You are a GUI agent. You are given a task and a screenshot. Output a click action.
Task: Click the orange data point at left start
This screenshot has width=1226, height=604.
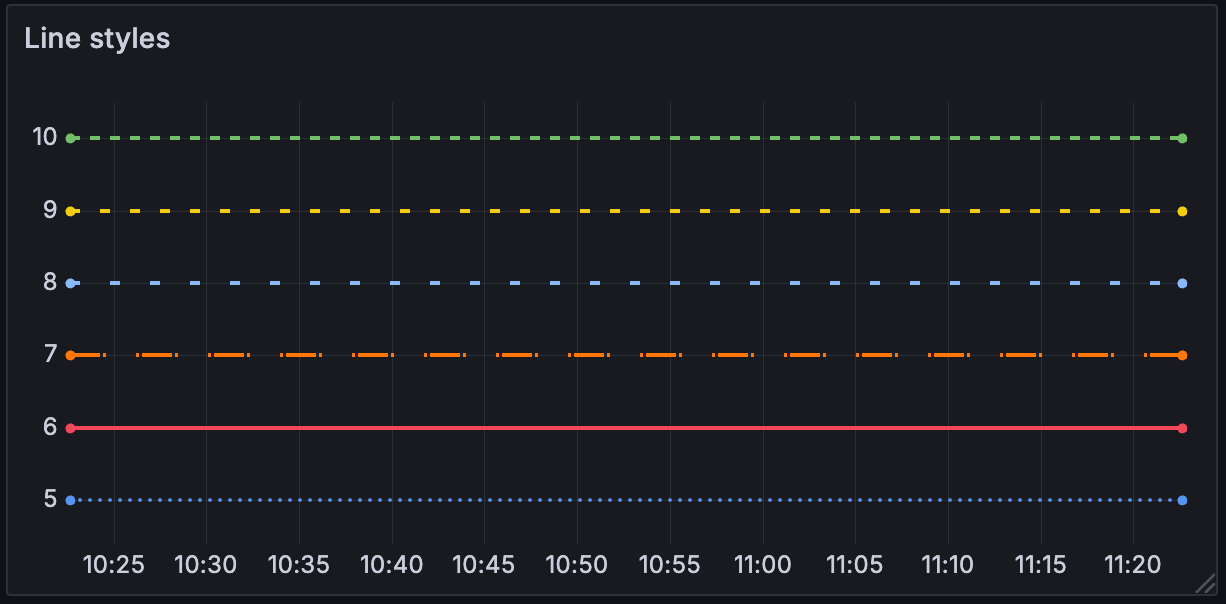click(x=70, y=355)
